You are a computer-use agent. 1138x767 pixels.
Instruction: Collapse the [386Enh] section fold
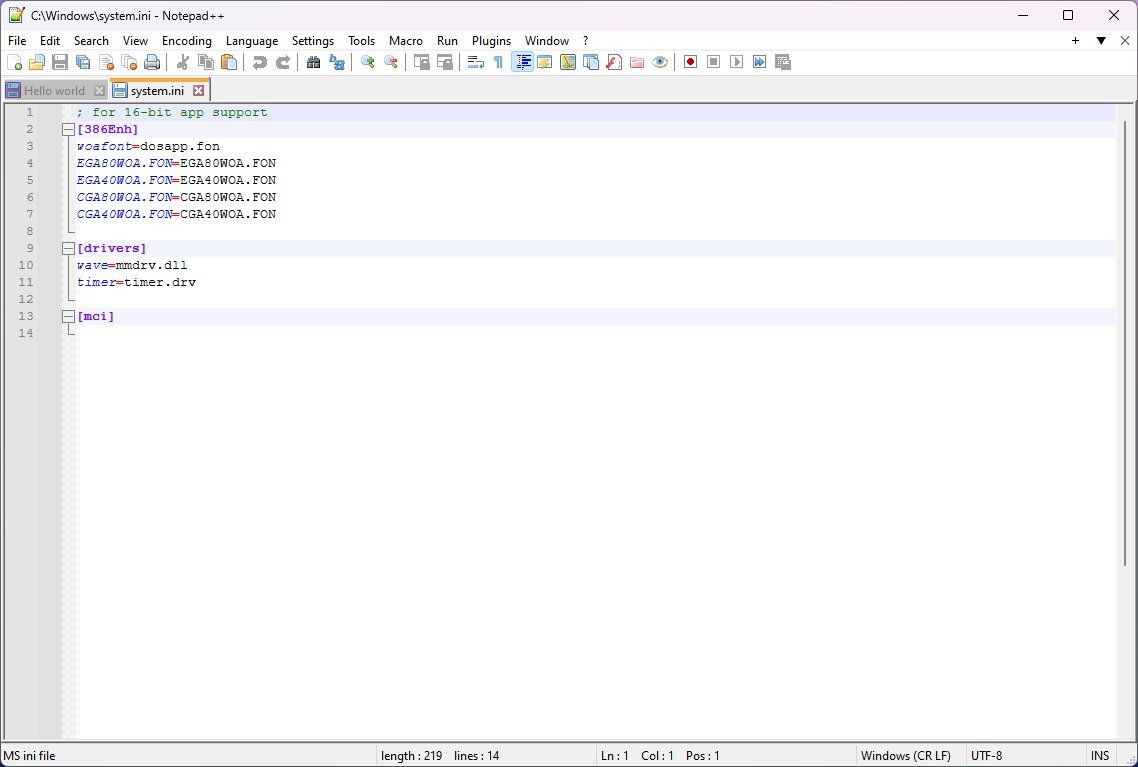pos(68,130)
